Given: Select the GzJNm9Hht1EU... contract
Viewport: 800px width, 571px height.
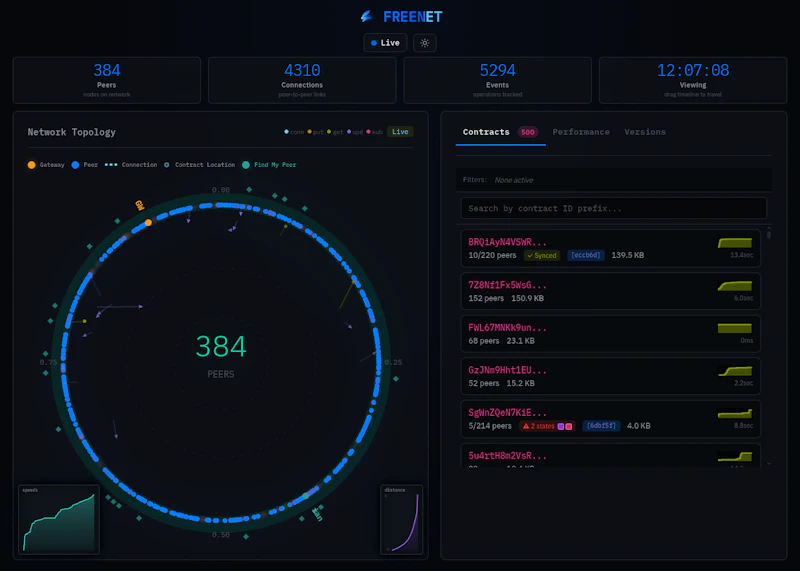Looking at the screenshot, I should (610, 376).
